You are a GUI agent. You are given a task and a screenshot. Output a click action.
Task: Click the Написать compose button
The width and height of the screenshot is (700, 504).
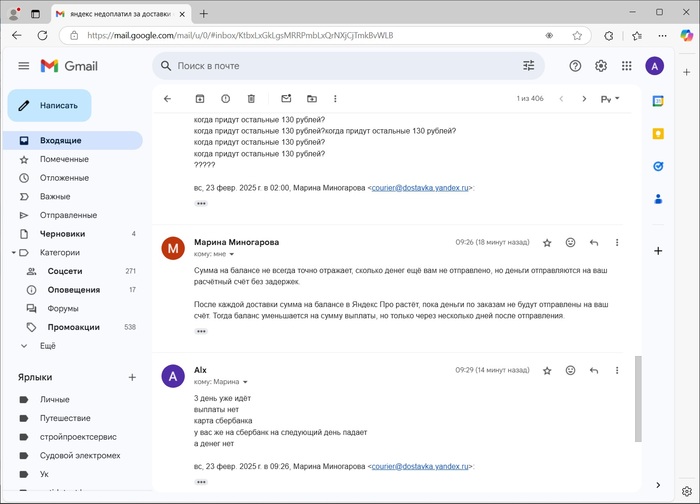[x=50, y=105]
